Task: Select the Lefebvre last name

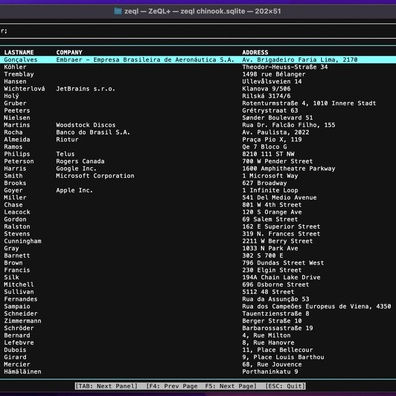Action: [19, 343]
